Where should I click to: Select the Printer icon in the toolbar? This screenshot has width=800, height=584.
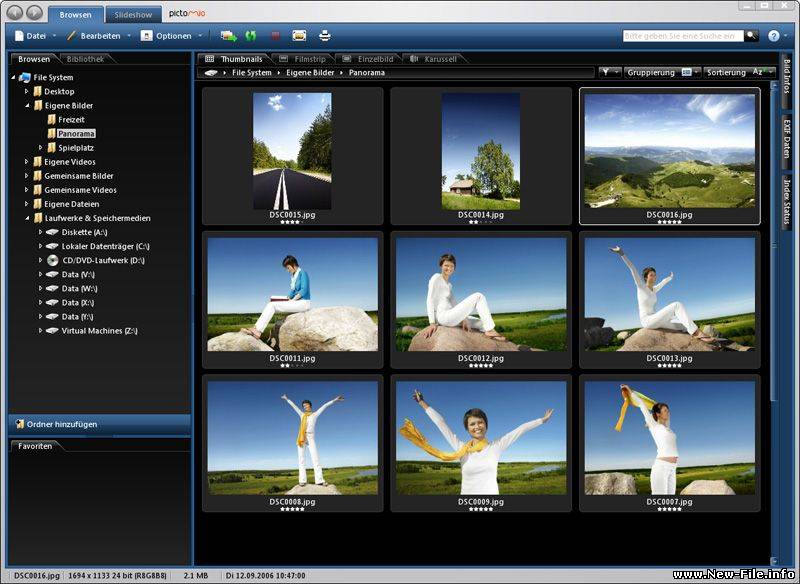pyautogui.click(x=325, y=34)
